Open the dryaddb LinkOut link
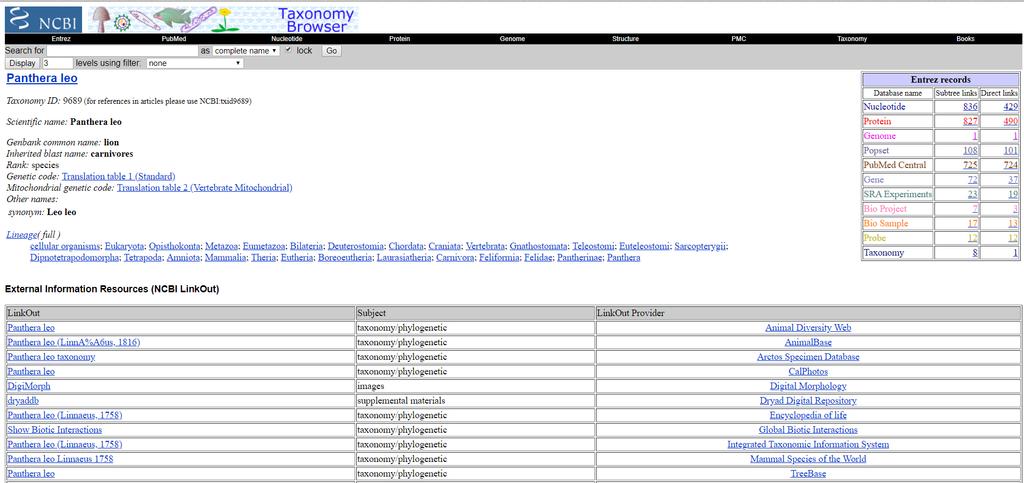 coord(23,401)
